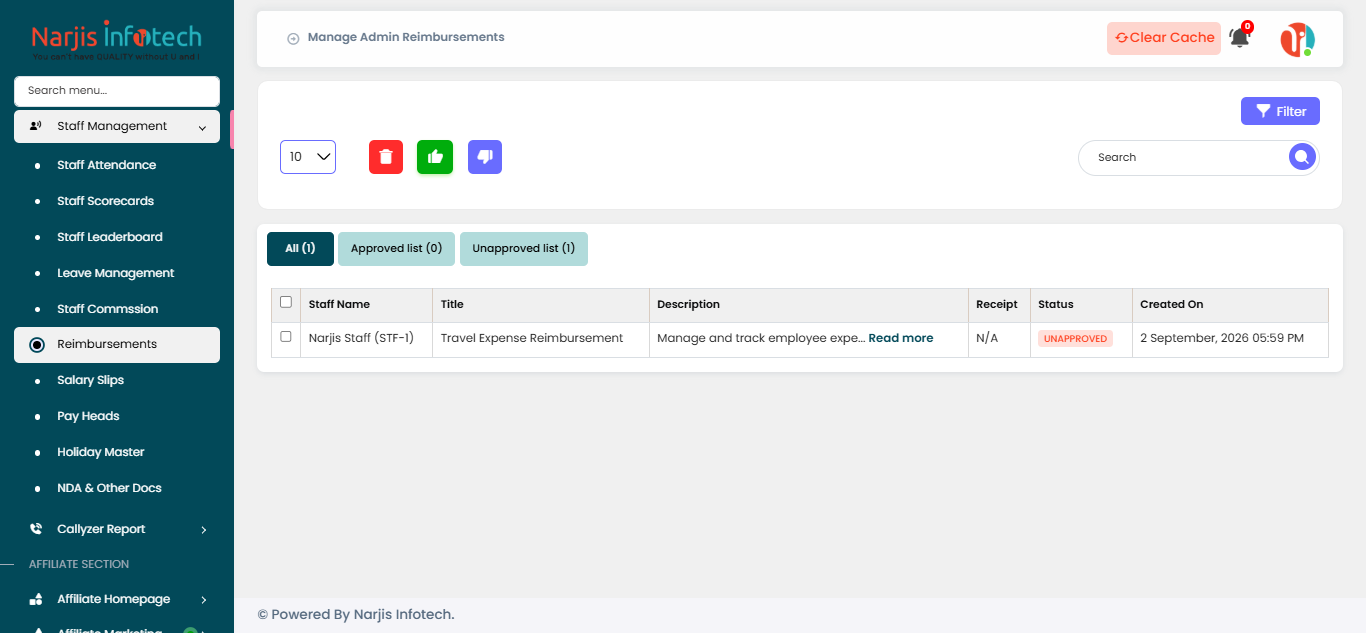Open the rows-per-page dropdown showing 10

pyautogui.click(x=308, y=157)
